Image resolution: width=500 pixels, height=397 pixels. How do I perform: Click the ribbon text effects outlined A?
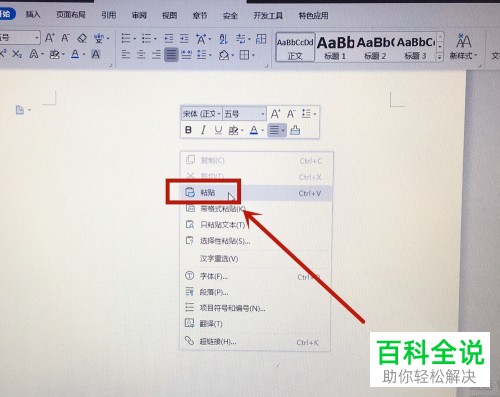pos(34,54)
